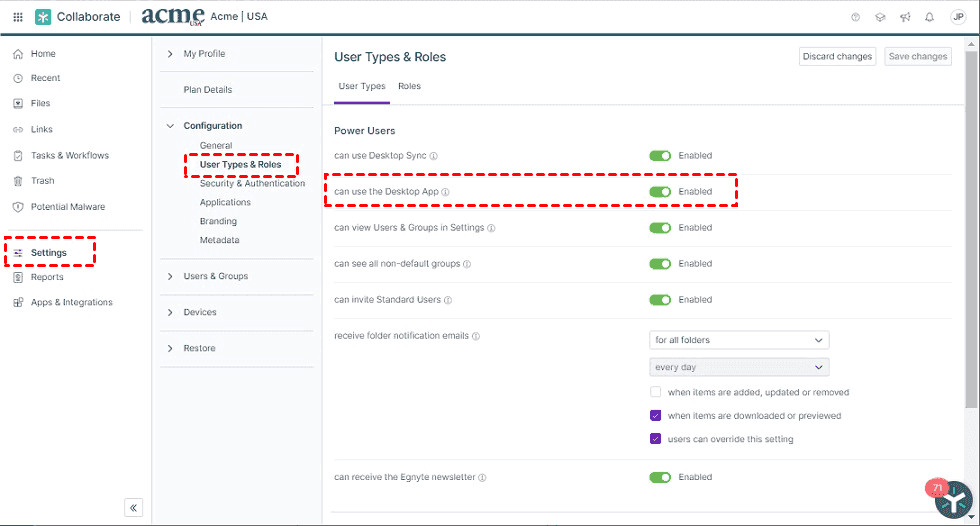The width and height of the screenshot is (980, 526).
Task: Toggle can invite Standard Users off
Action: click(660, 300)
